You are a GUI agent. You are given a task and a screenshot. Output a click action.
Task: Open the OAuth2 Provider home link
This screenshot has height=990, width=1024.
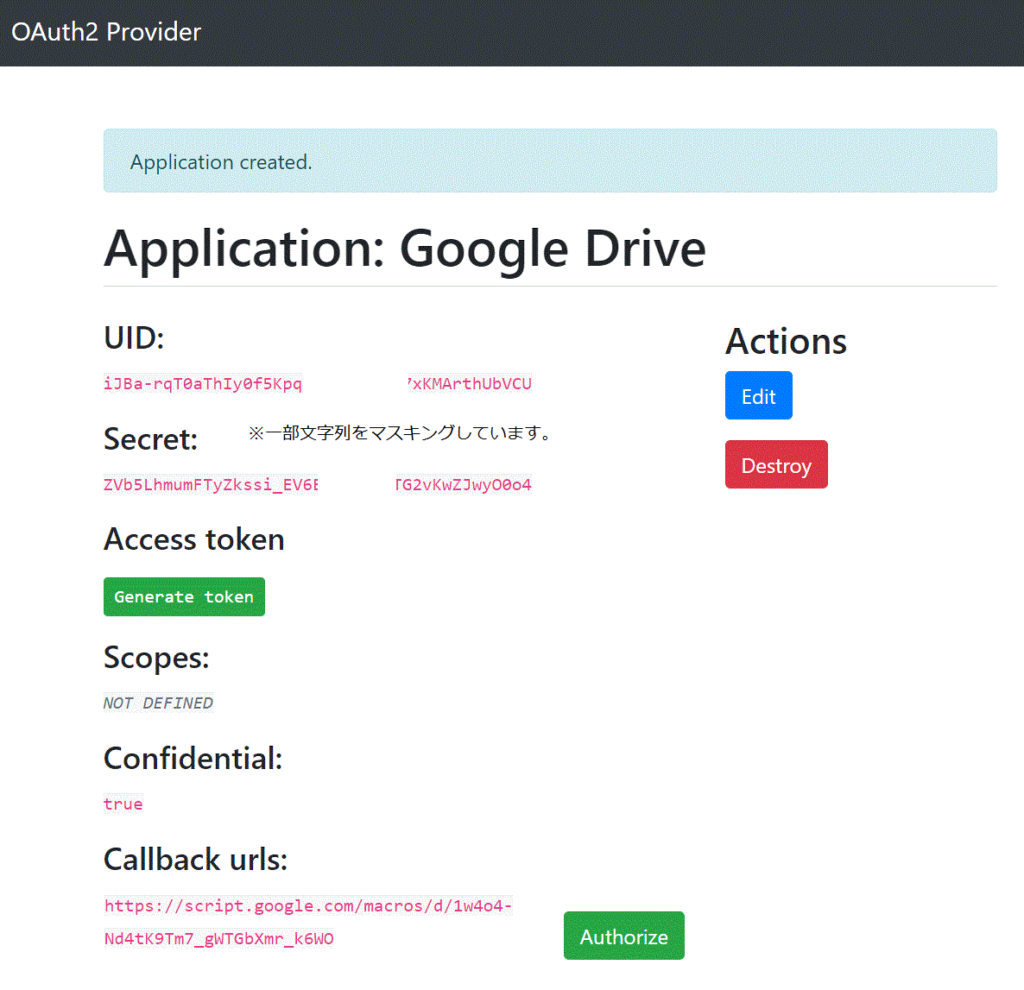[106, 32]
